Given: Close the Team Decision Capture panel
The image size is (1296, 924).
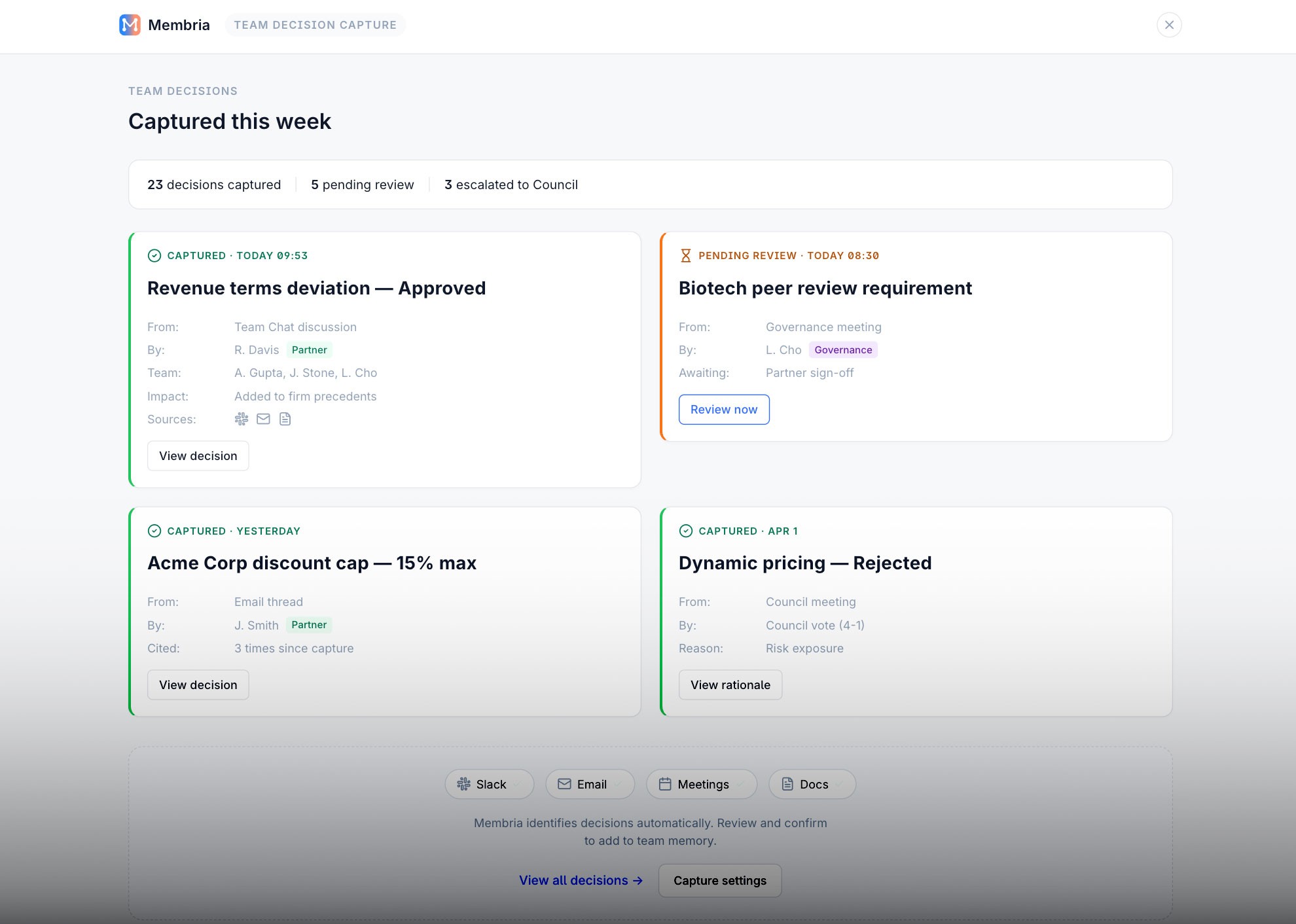Looking at the screenshot, I should pyautogui.click(x=1168, y=25).
